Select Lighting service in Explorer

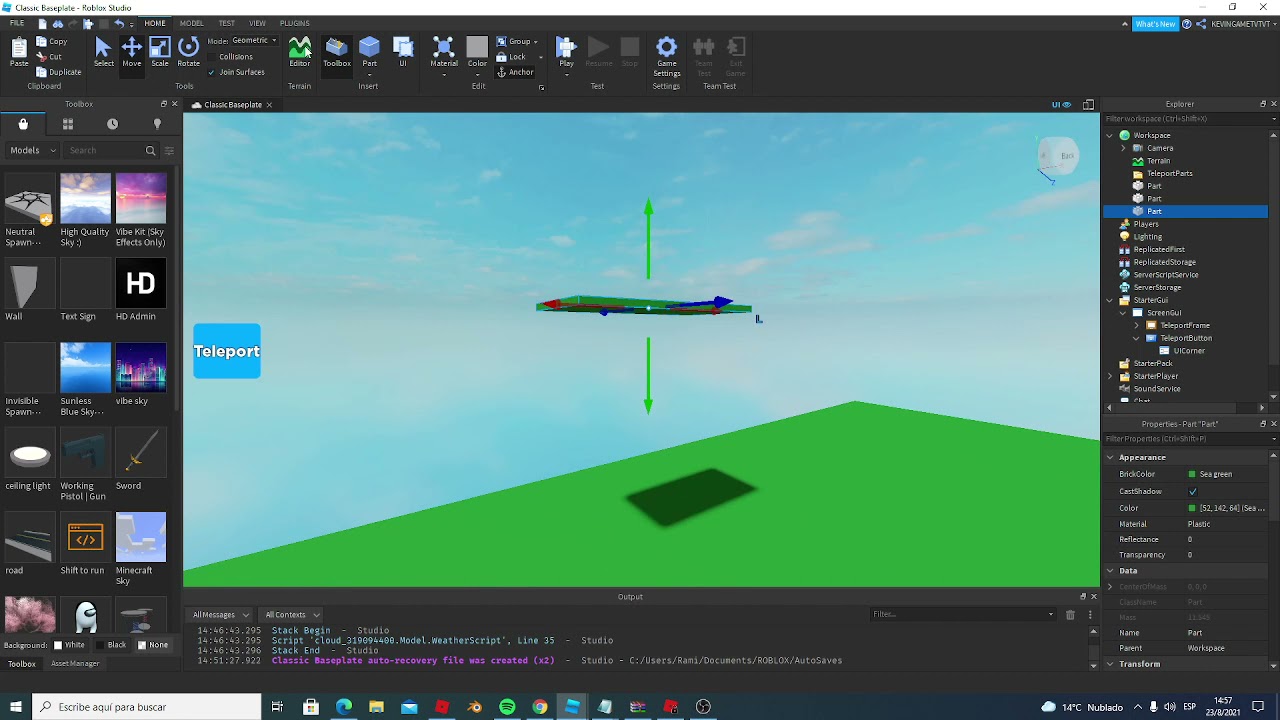[1147, 237]
